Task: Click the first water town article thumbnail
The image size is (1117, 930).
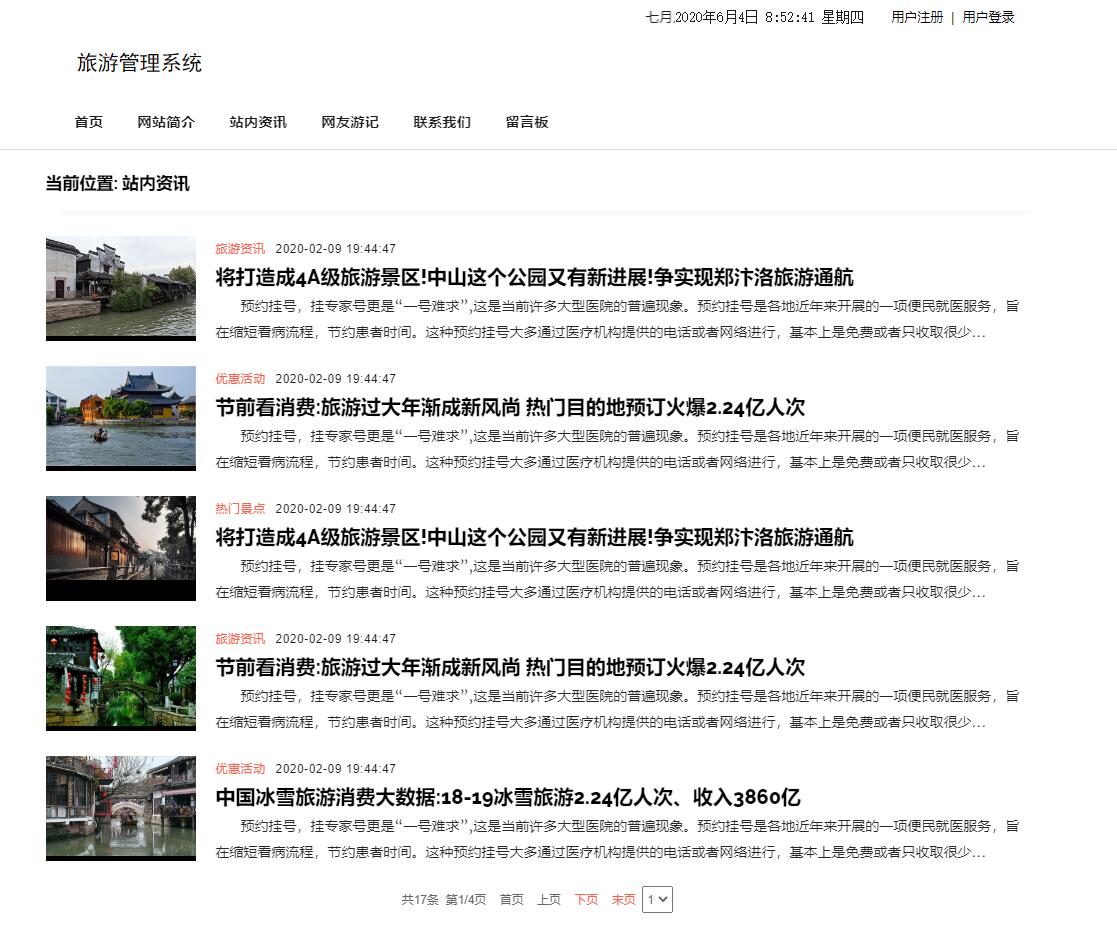Action: coord(120,288)
